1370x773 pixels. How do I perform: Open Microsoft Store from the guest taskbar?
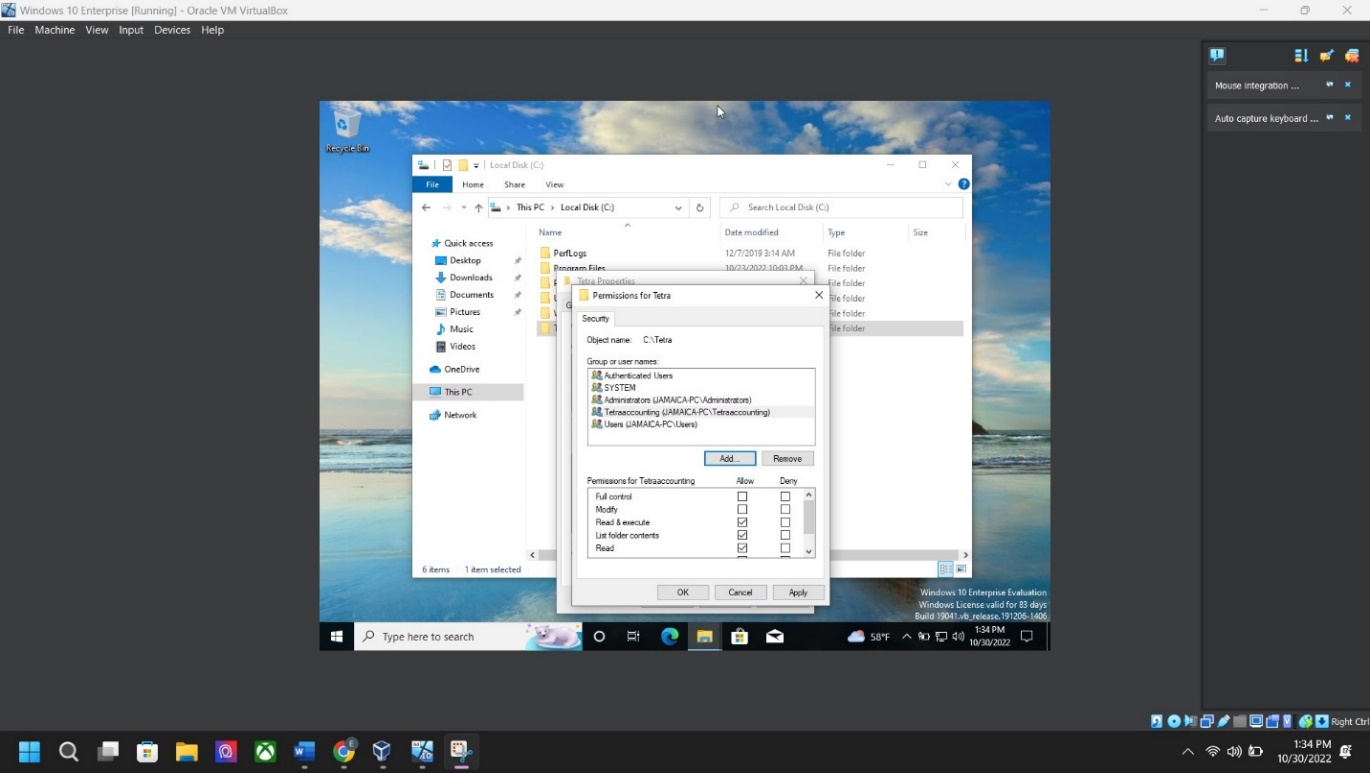click(x=739, y=636)
